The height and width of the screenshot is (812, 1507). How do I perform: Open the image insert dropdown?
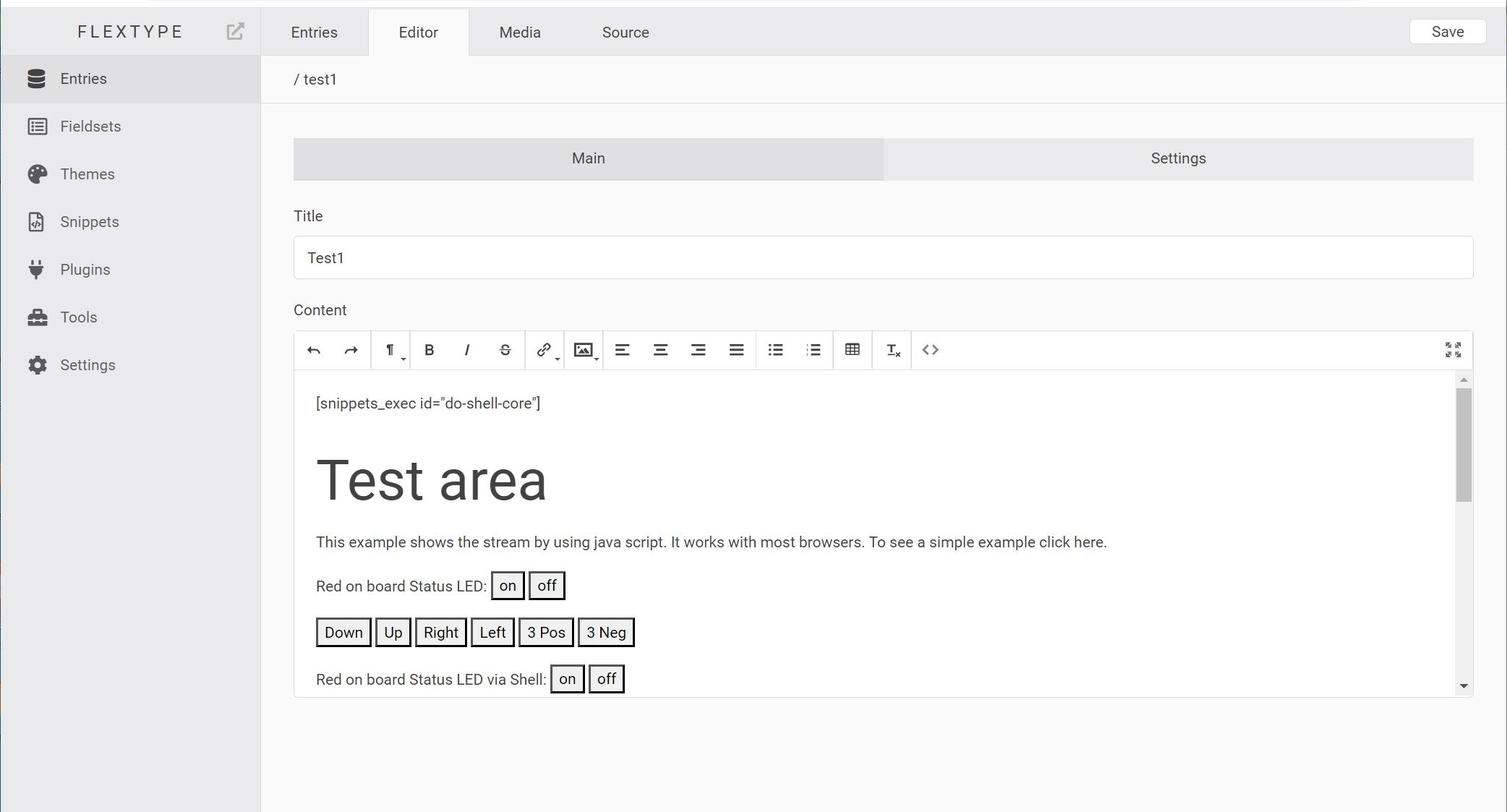point(584,351)
